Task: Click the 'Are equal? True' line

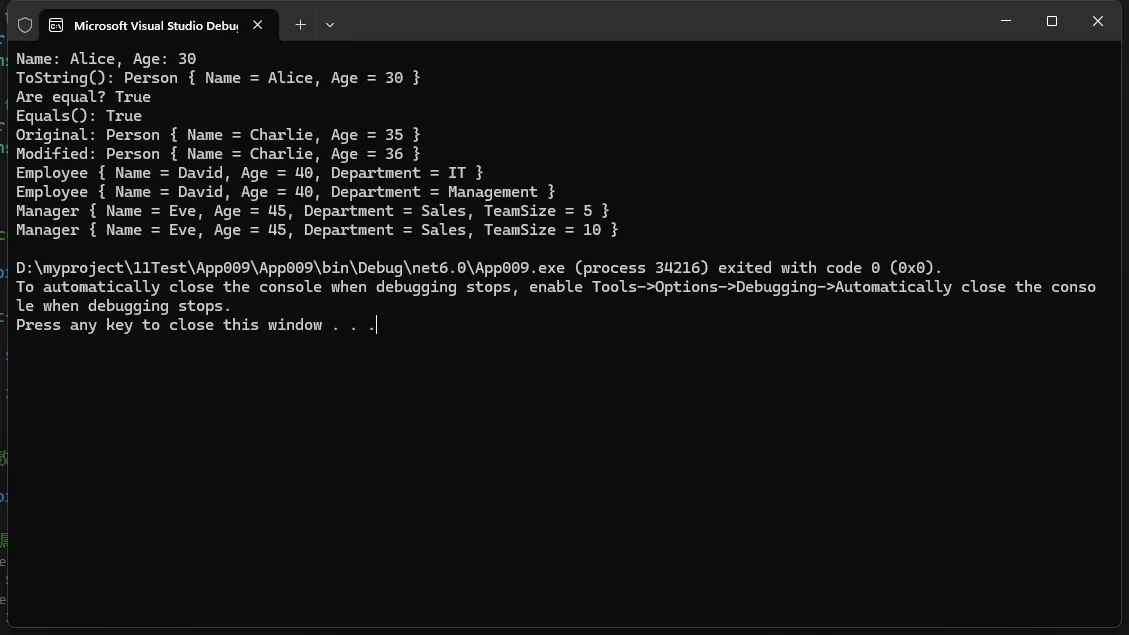Action: pyautogui.click(x=84, y=97)
